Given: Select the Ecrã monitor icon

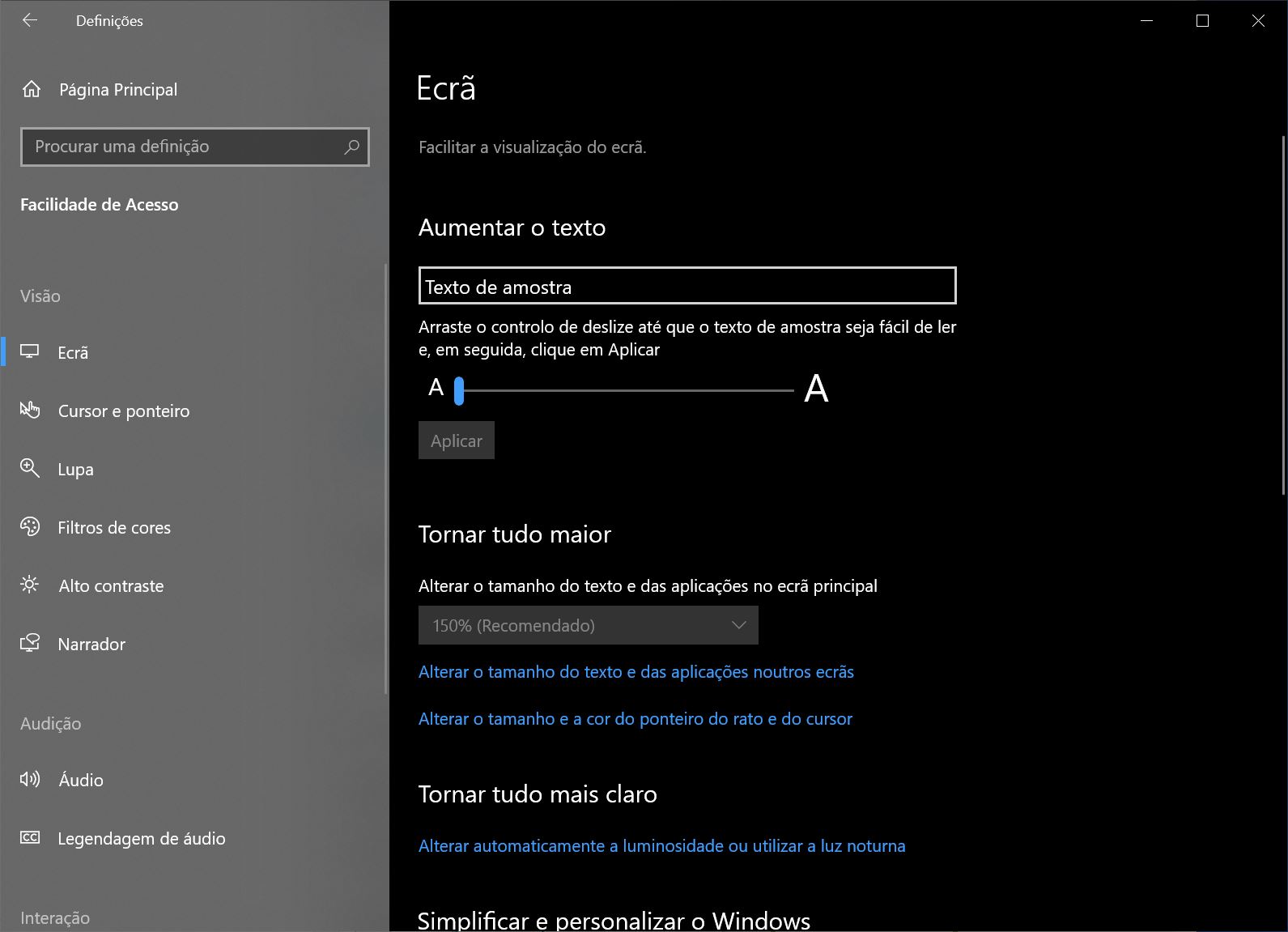Looking at the screenshot, I should 30,352.
